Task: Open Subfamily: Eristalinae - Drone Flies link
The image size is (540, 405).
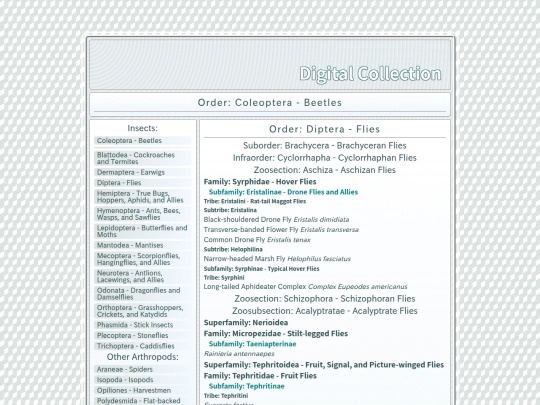Action: 283,192
